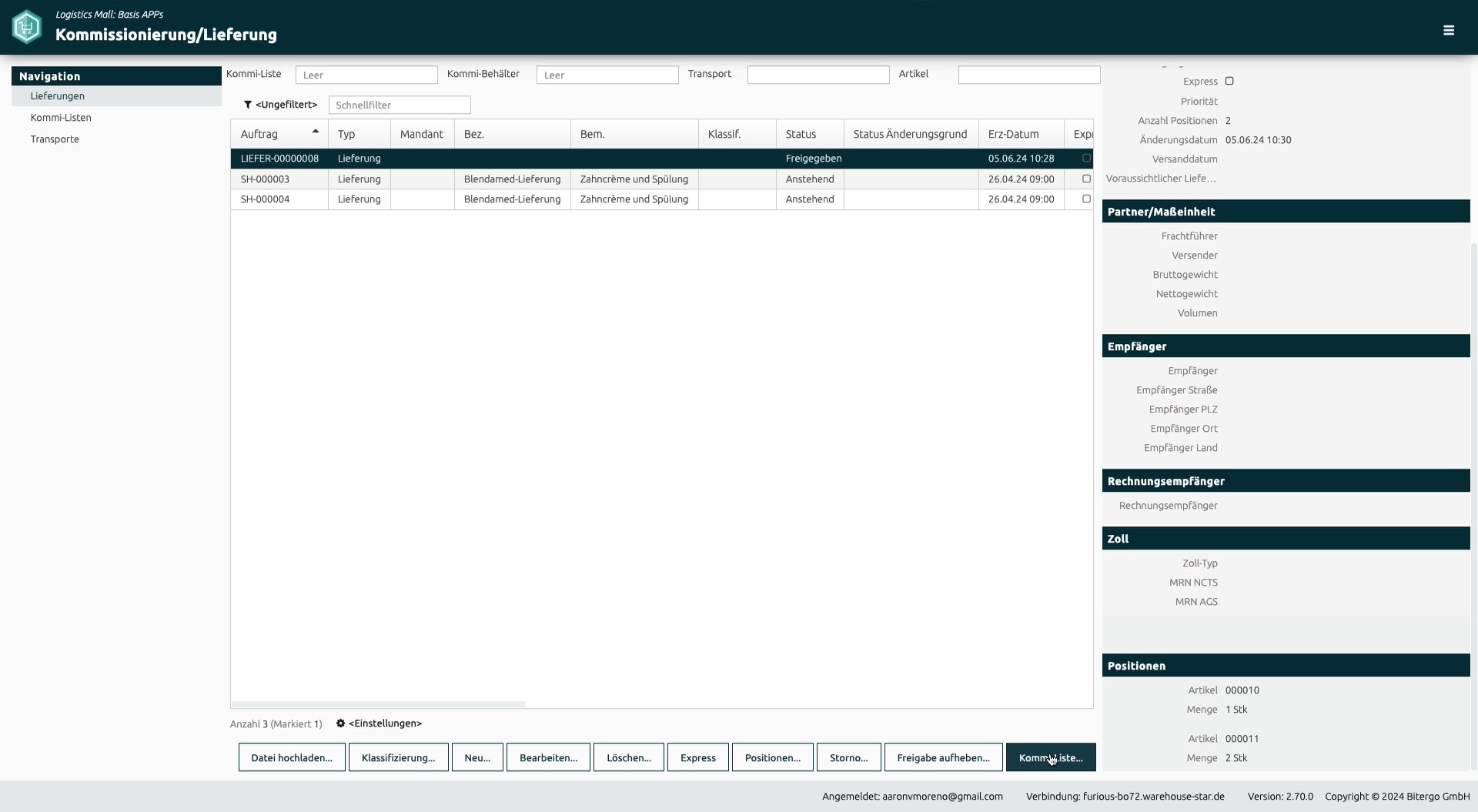Sort by Typ column header
Screen dimensions: 1478x812
click(359, 134)
